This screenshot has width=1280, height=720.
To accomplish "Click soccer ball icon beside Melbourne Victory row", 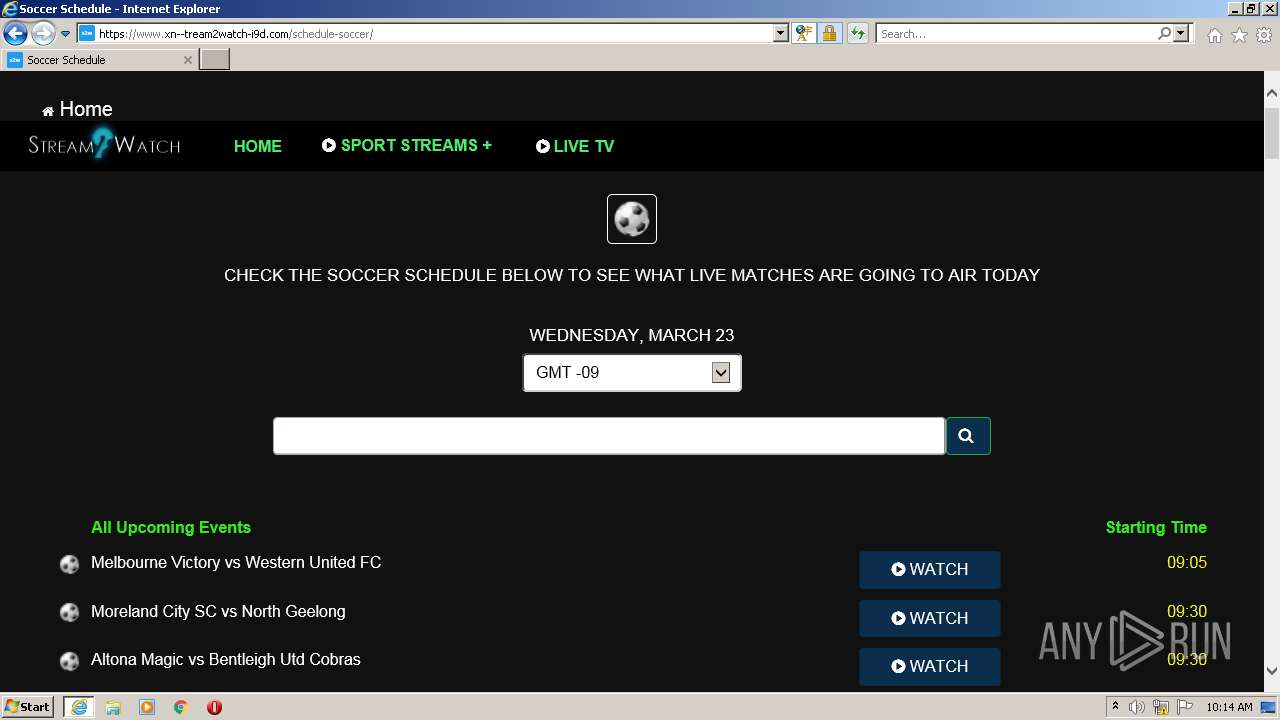I will (69, 564).
